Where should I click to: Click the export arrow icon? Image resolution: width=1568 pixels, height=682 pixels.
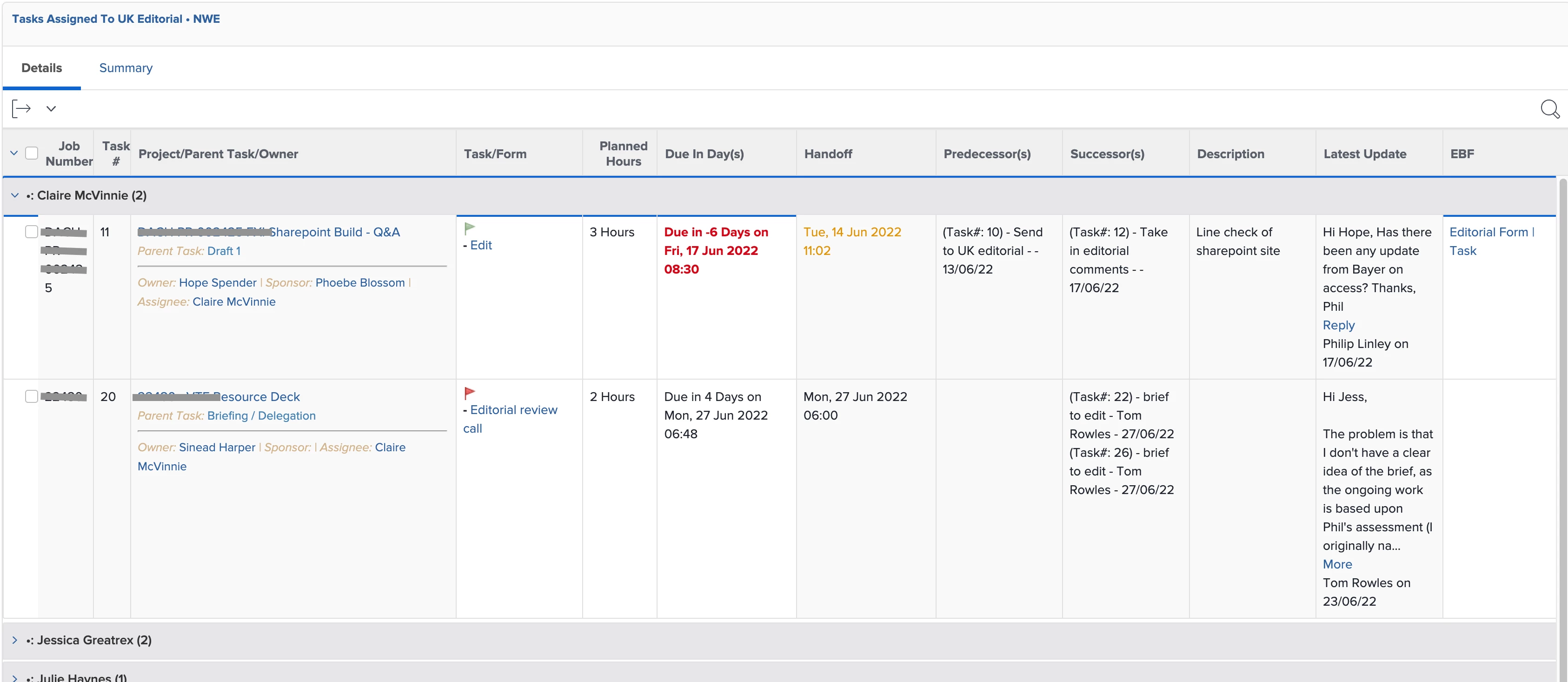(x=21, y=108)
